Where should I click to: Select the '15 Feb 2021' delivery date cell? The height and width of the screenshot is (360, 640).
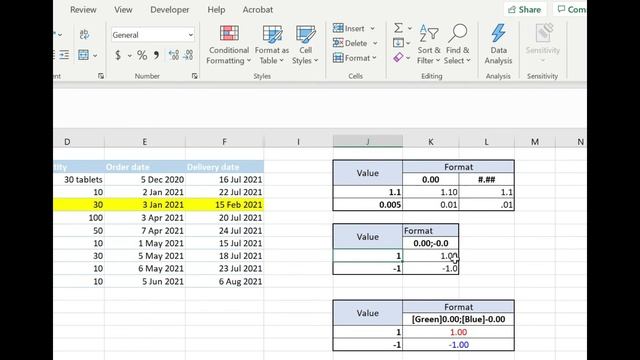[x=224, y=204]
